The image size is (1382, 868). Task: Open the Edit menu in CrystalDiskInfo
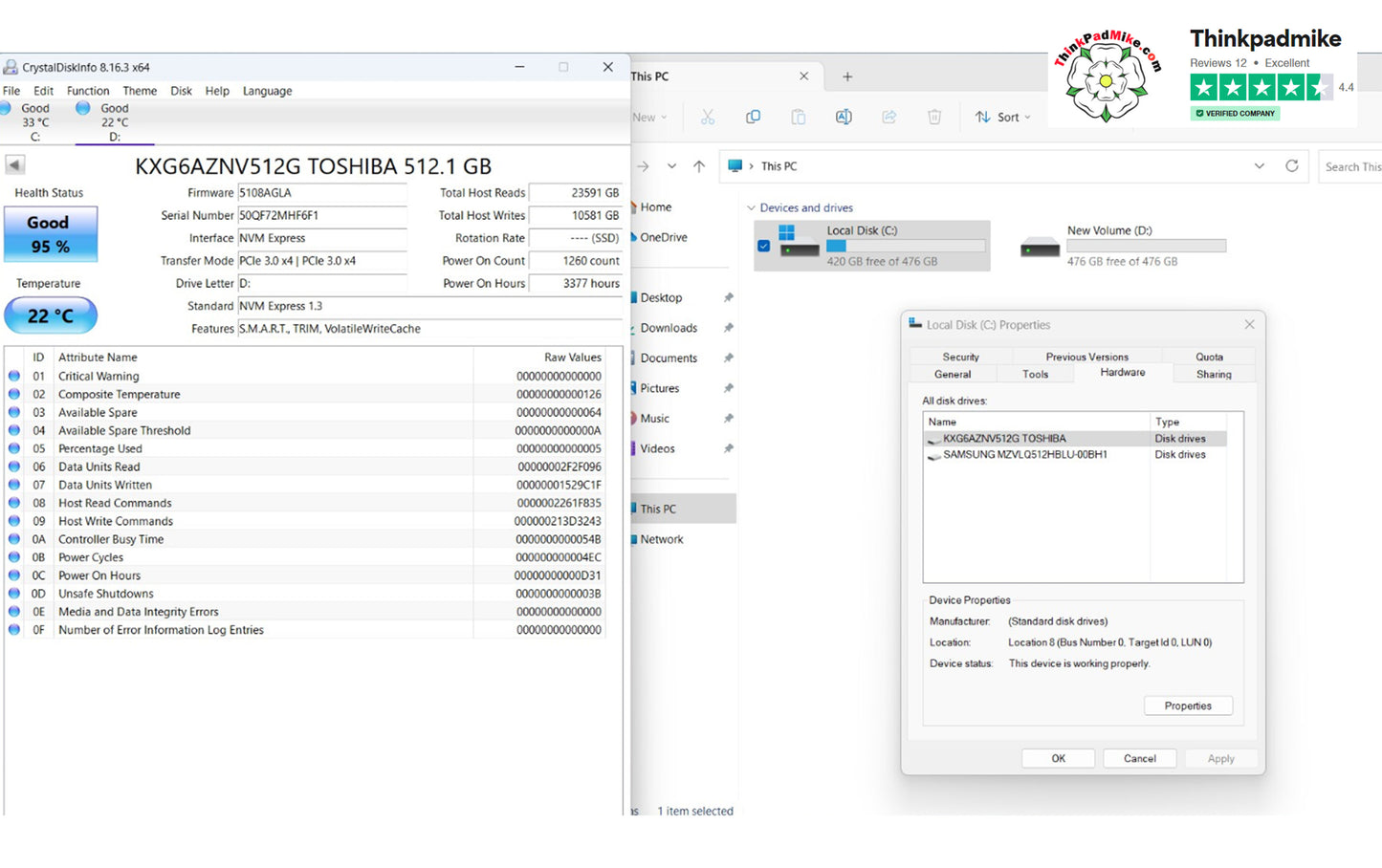44,91
